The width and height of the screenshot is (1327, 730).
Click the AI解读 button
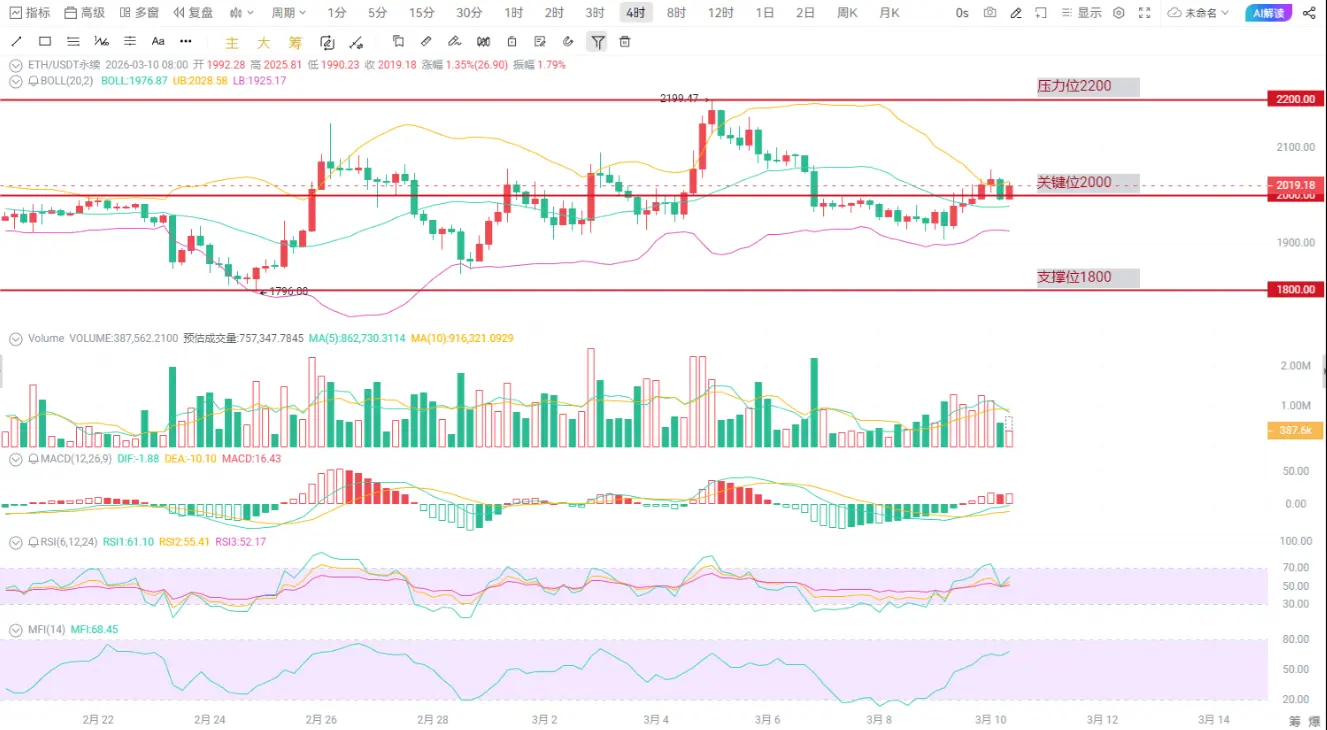click(1268, 13)
